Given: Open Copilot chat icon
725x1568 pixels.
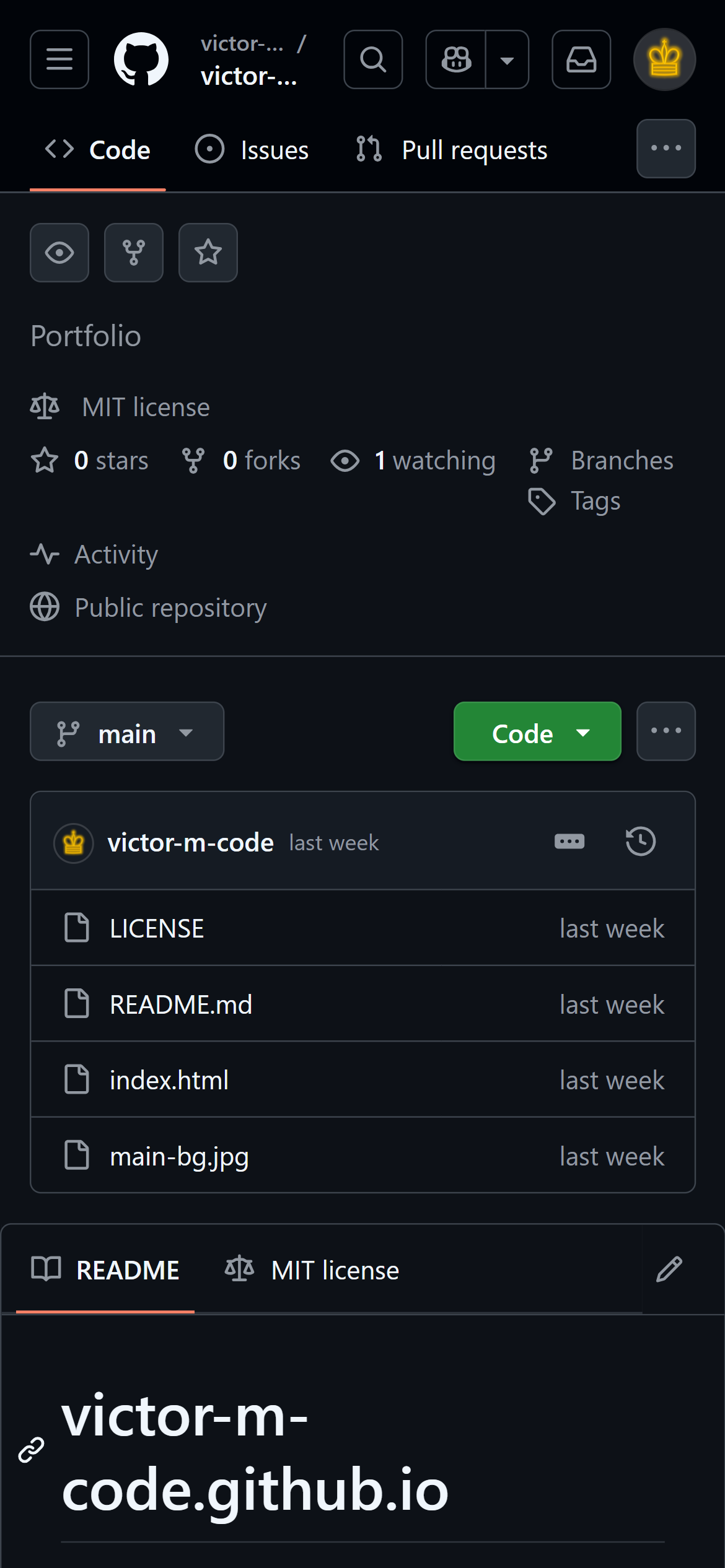Looking at the screenshot, I should click(x=456, y=59).
